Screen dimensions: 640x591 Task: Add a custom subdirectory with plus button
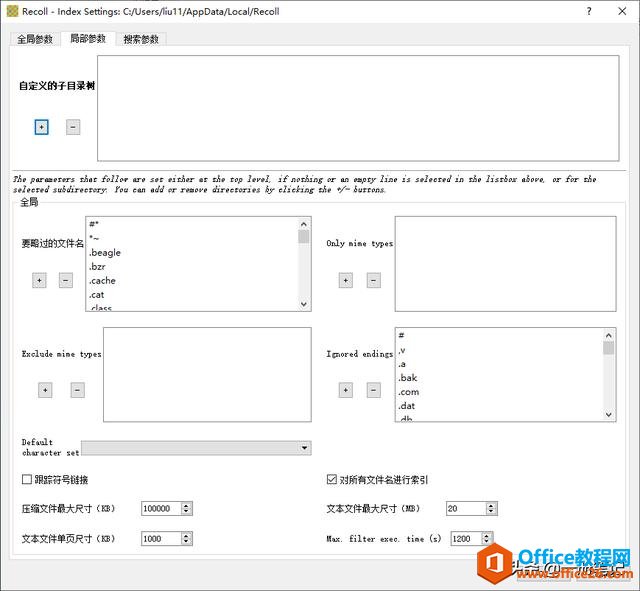[x=41, y=127]
